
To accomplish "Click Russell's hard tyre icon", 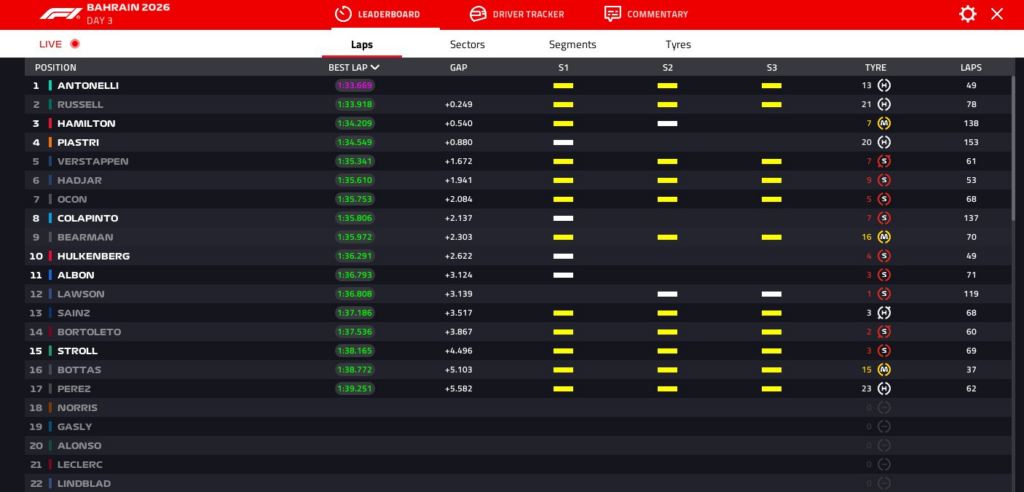I will [884, 105].
